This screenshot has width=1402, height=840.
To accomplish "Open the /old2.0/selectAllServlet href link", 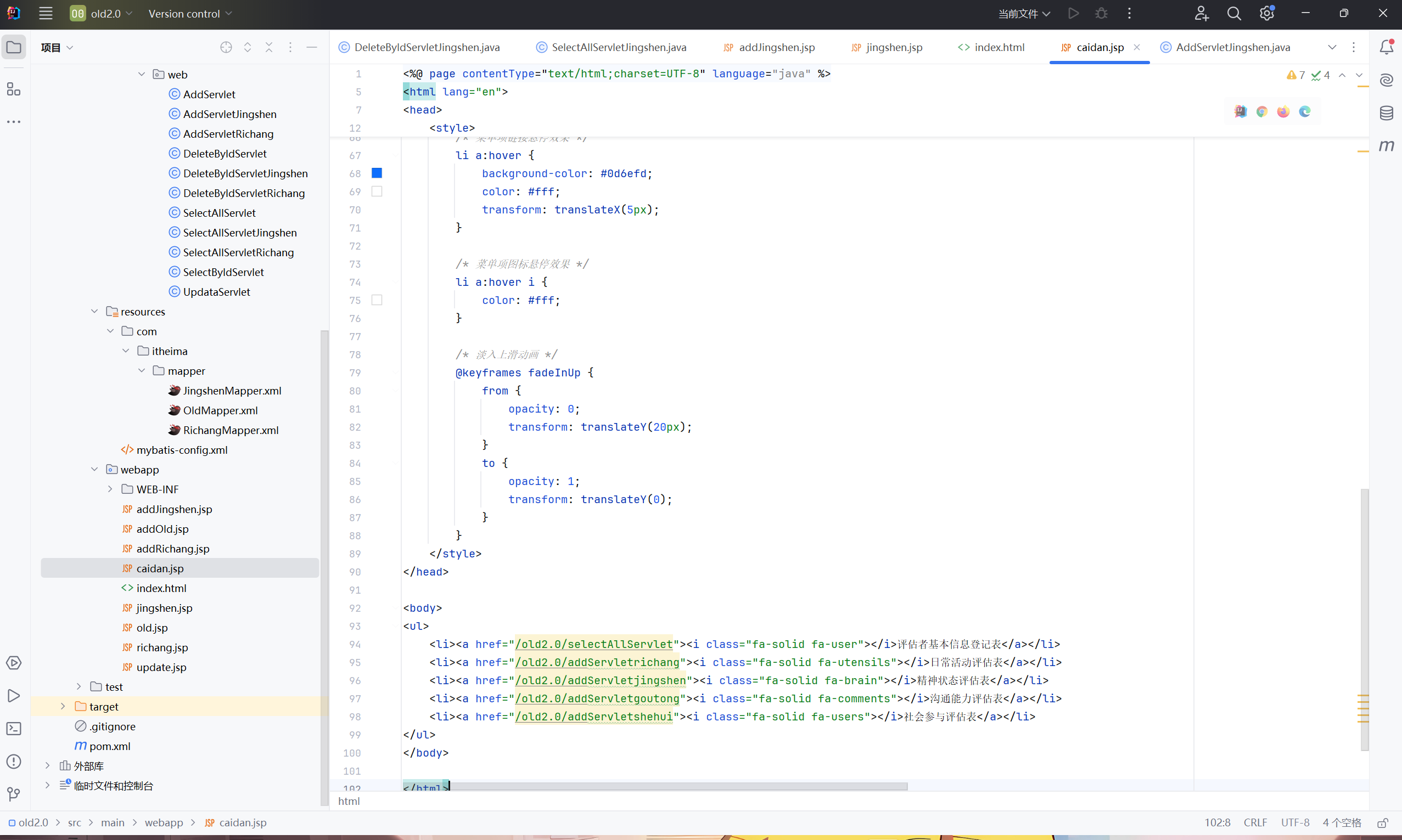I will click(x=594, y=644).
